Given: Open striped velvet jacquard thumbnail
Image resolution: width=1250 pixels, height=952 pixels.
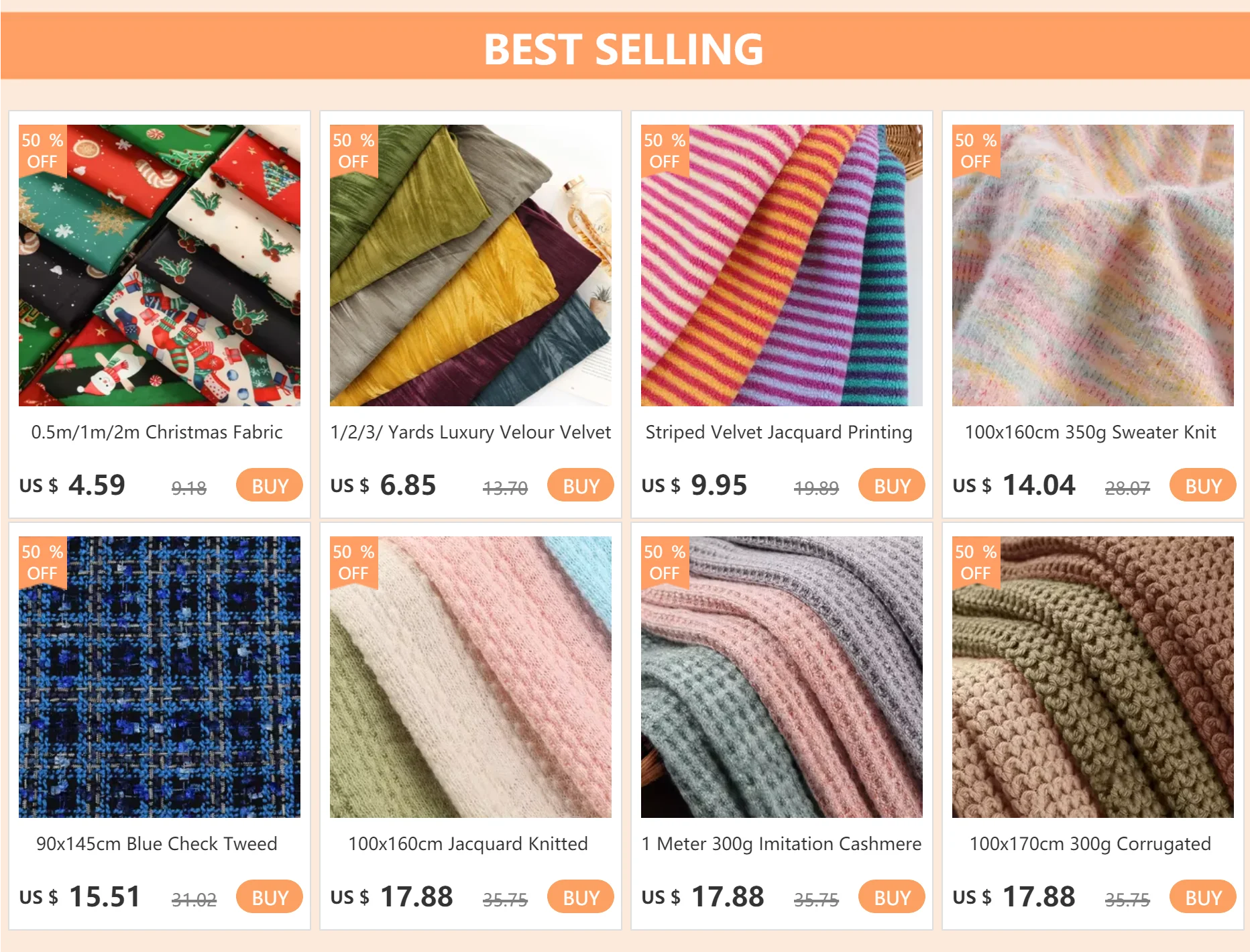Looking at the screenshot, I should (x=782, y=265).
